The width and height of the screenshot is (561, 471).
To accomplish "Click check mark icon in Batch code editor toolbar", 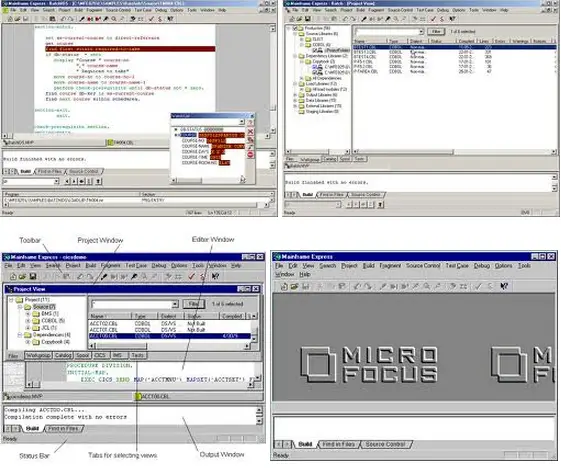I will [151, 19].
